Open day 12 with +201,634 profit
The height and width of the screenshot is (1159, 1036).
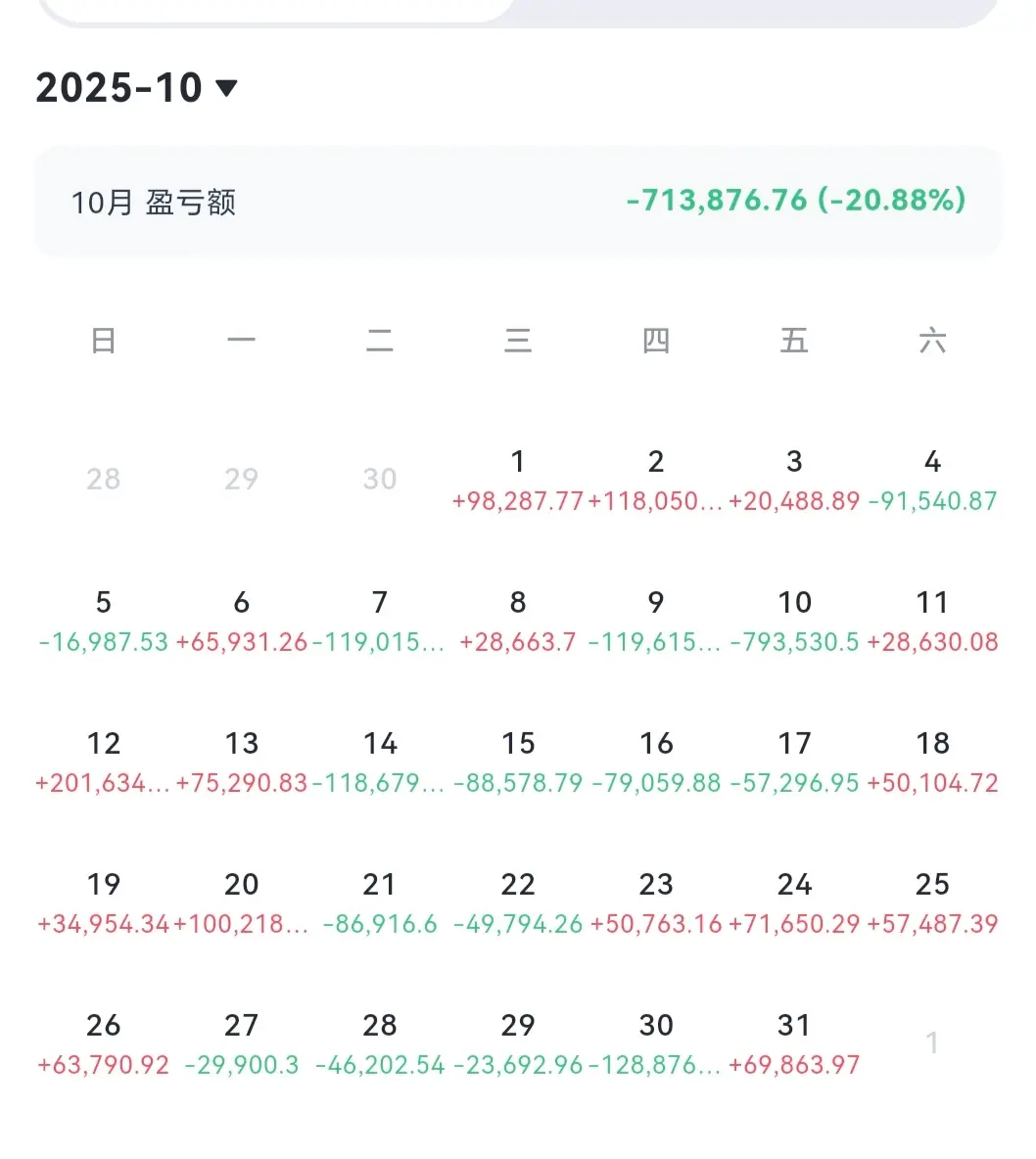coord(103,762)
